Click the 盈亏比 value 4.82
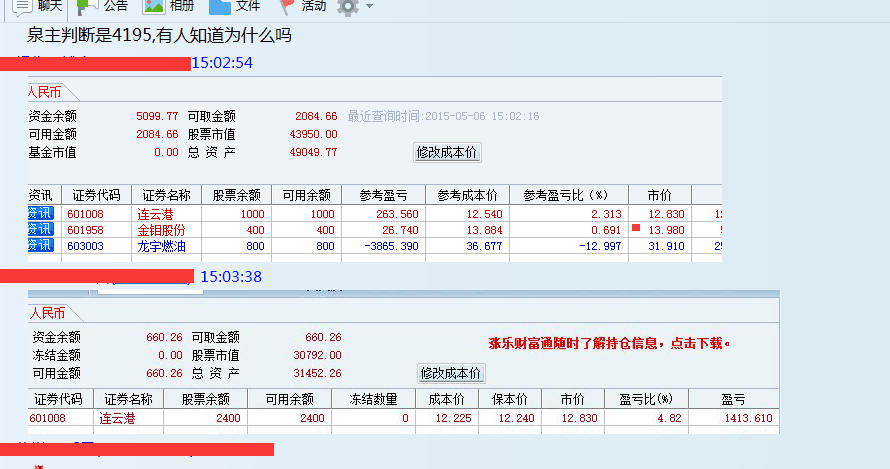 pyautogui.click(x=669, y=418)
